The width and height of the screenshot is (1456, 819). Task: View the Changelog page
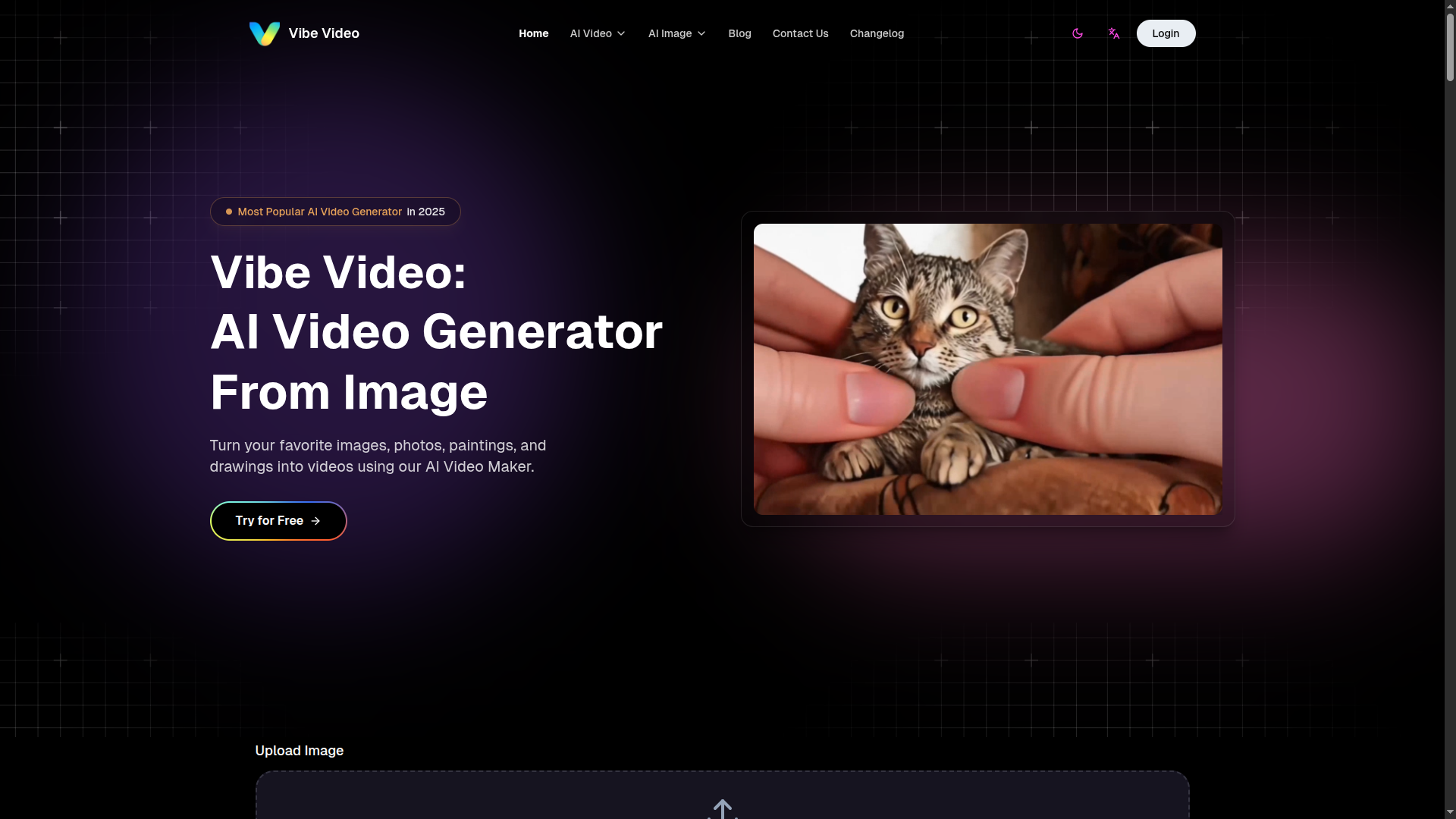click(877, 33)
